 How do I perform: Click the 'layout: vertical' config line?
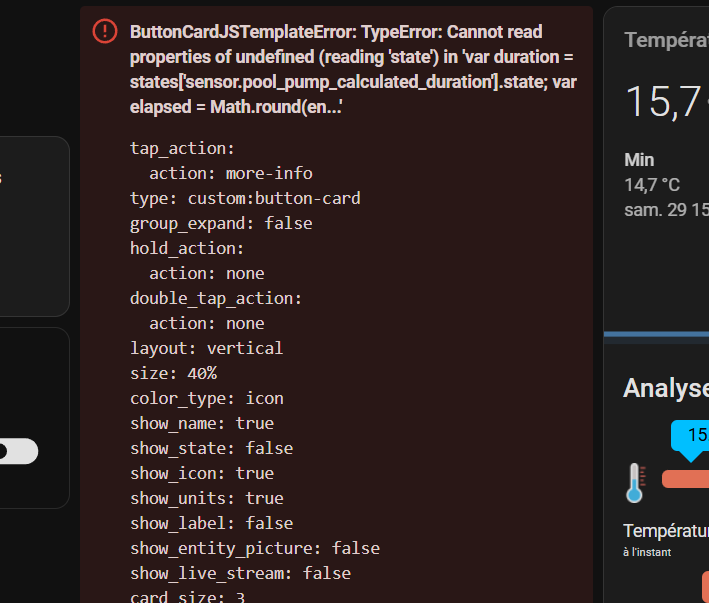point(206,348)
